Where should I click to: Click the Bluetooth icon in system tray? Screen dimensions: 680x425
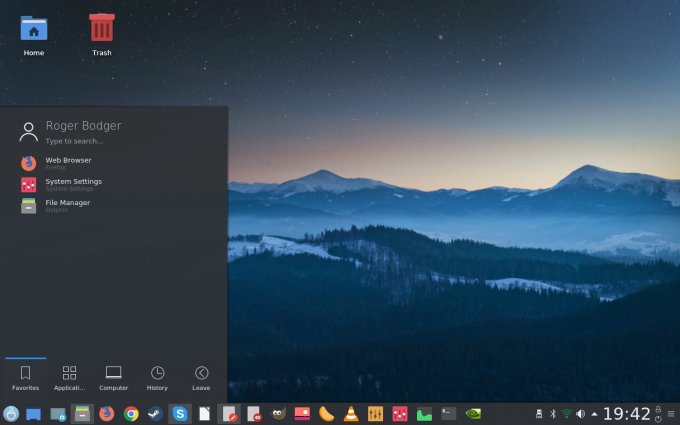(553, 413)
